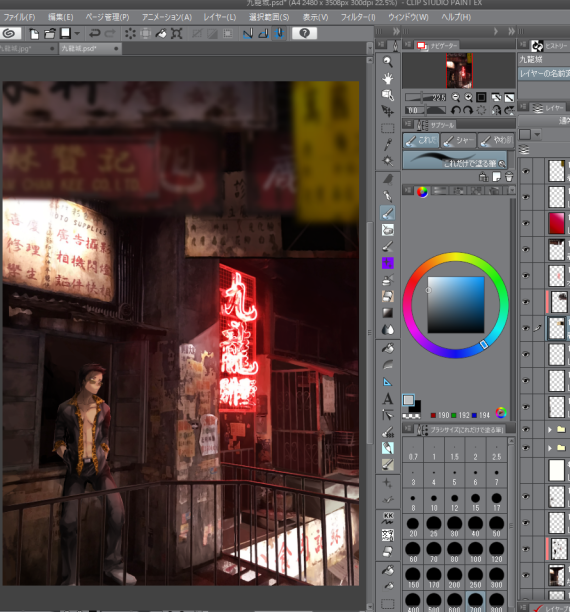The width and height of the screenshot is (570, 612).
Task: Hide the first layer folder
Action: (x=526, y=429)
